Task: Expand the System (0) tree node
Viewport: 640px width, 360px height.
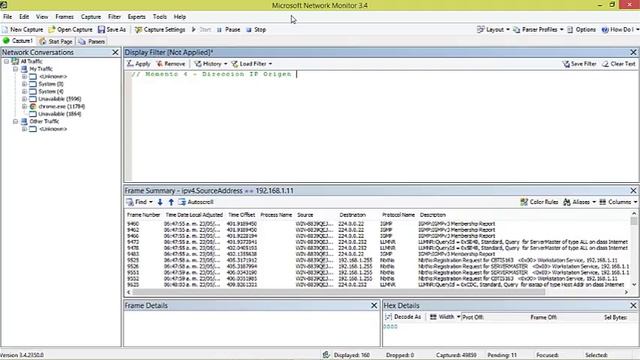Action: click(x=24, y=84)
